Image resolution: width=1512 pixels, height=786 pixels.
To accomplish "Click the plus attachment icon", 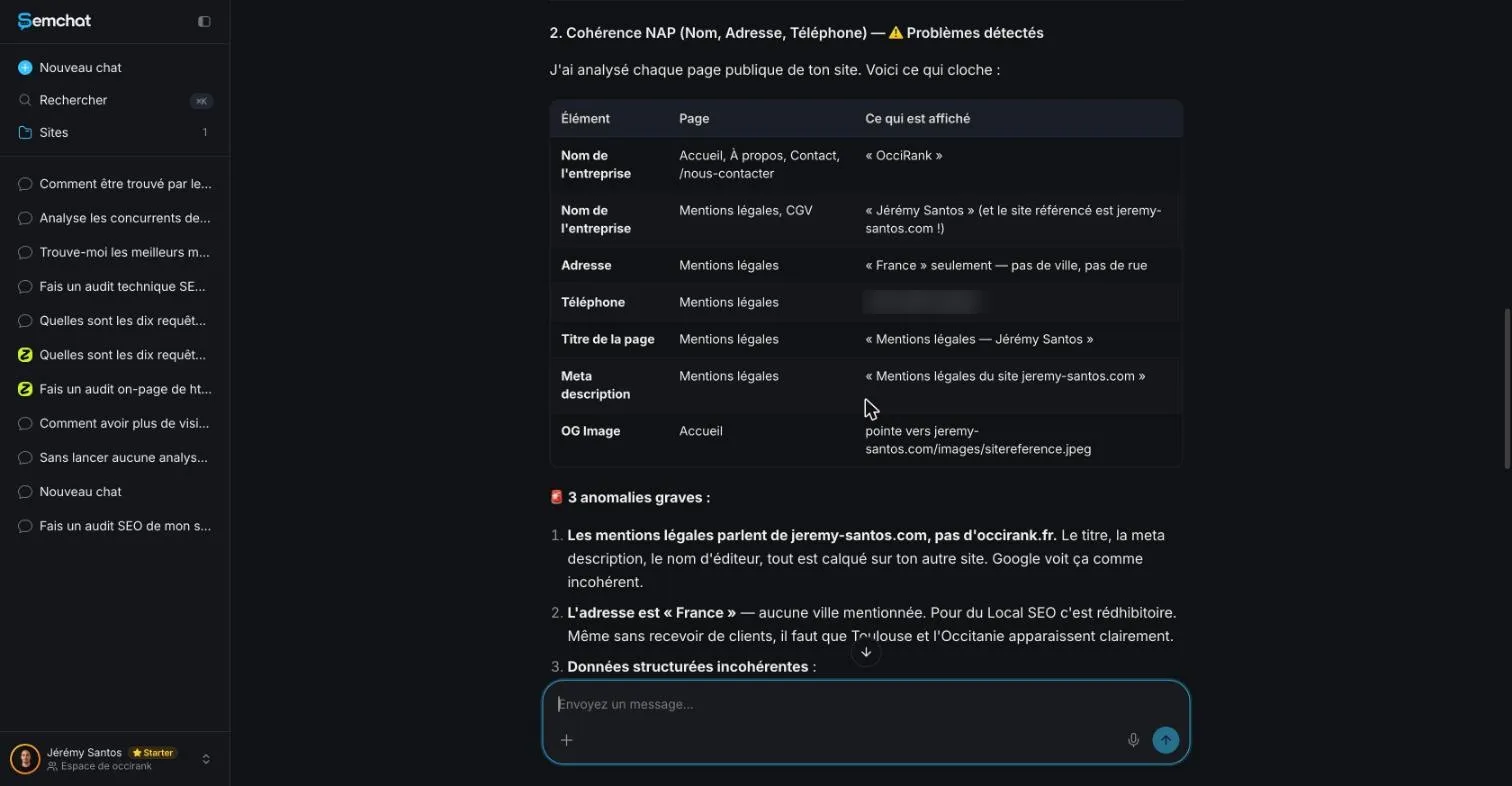I will 566,740.
